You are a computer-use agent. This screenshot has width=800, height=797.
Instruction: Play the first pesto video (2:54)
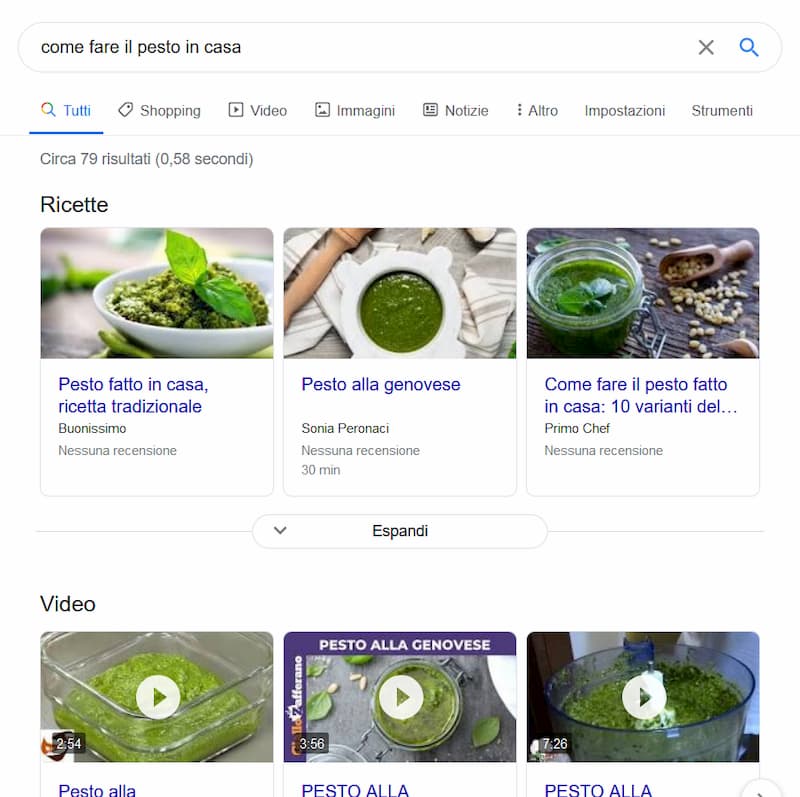(157, 697)
